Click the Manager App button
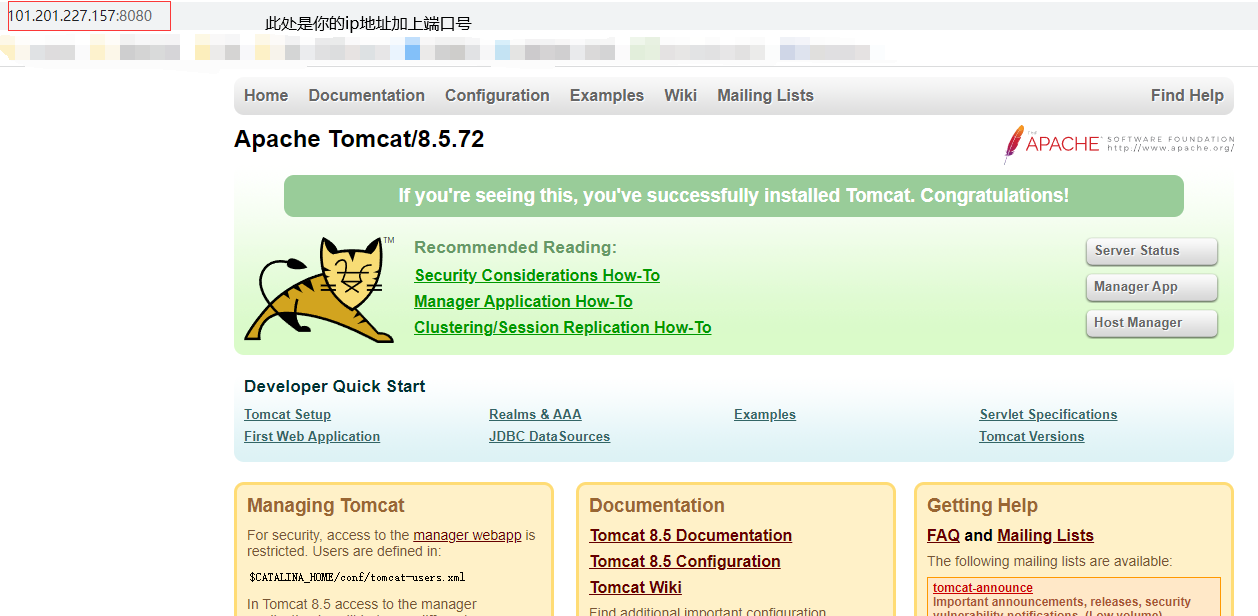 [x=1152, y=287]
